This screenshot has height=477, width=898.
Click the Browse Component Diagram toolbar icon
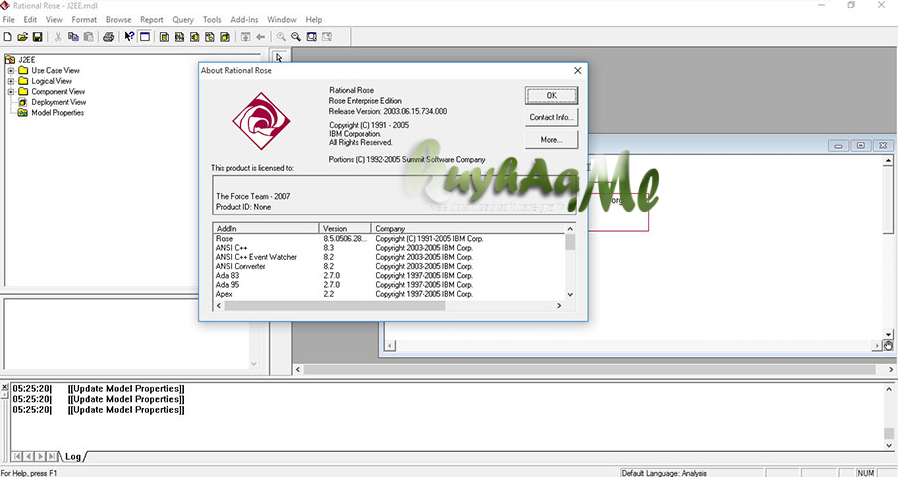(x=195, y=37)
